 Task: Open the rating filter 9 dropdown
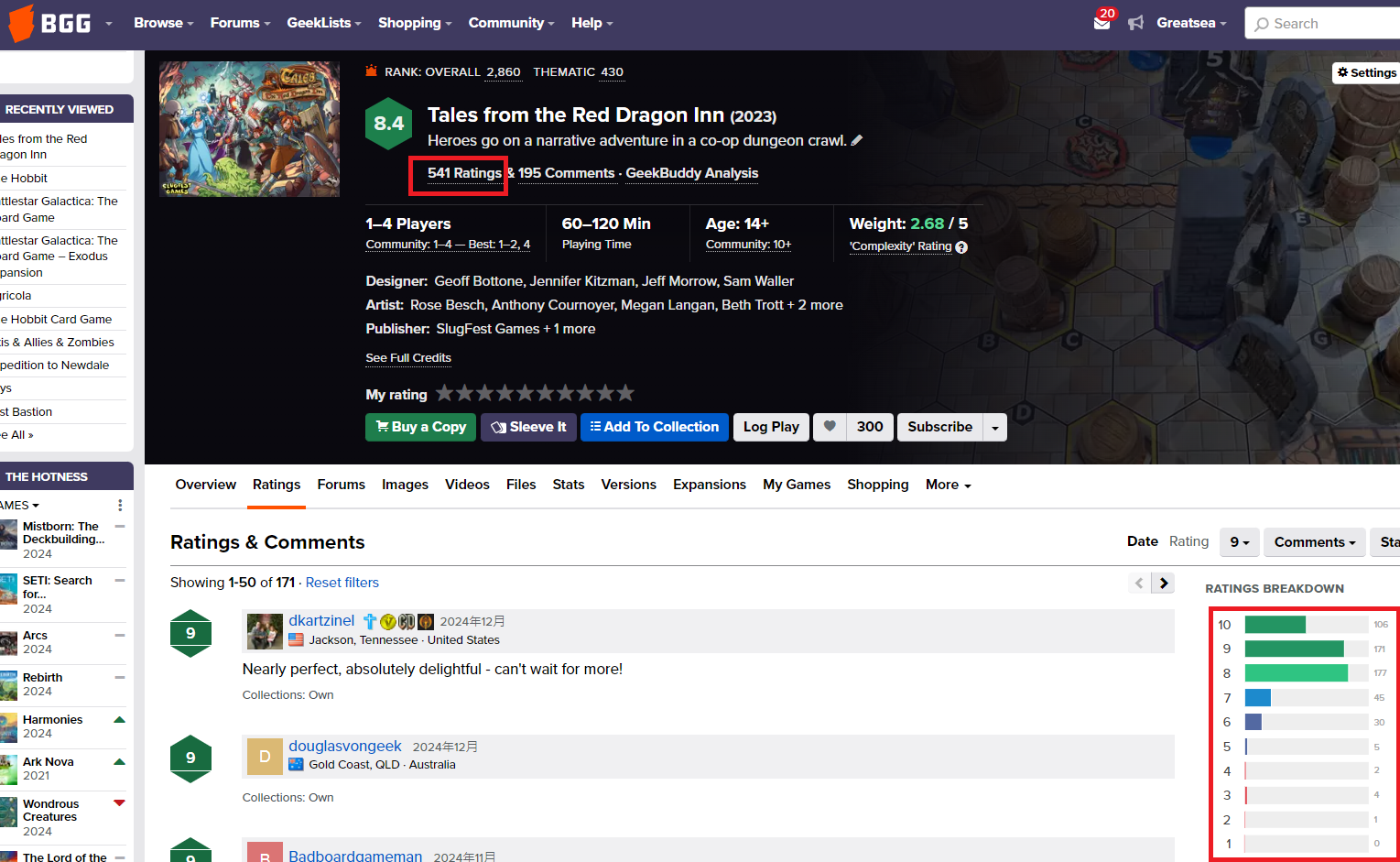tap(1240, 542)
